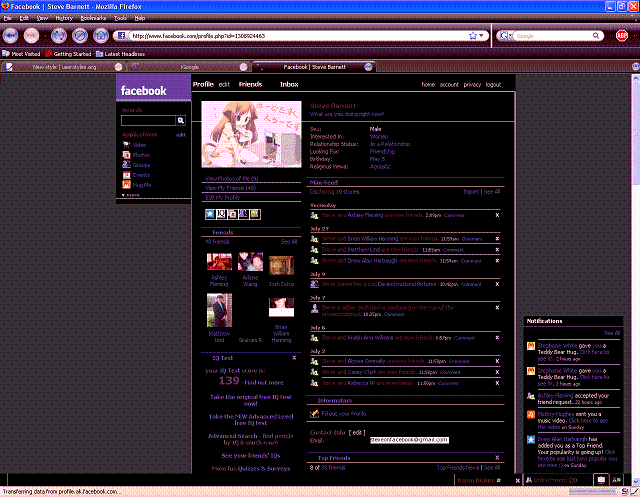Click the Google search box in toolbar
Screen dimensions: 640x497
553,36
